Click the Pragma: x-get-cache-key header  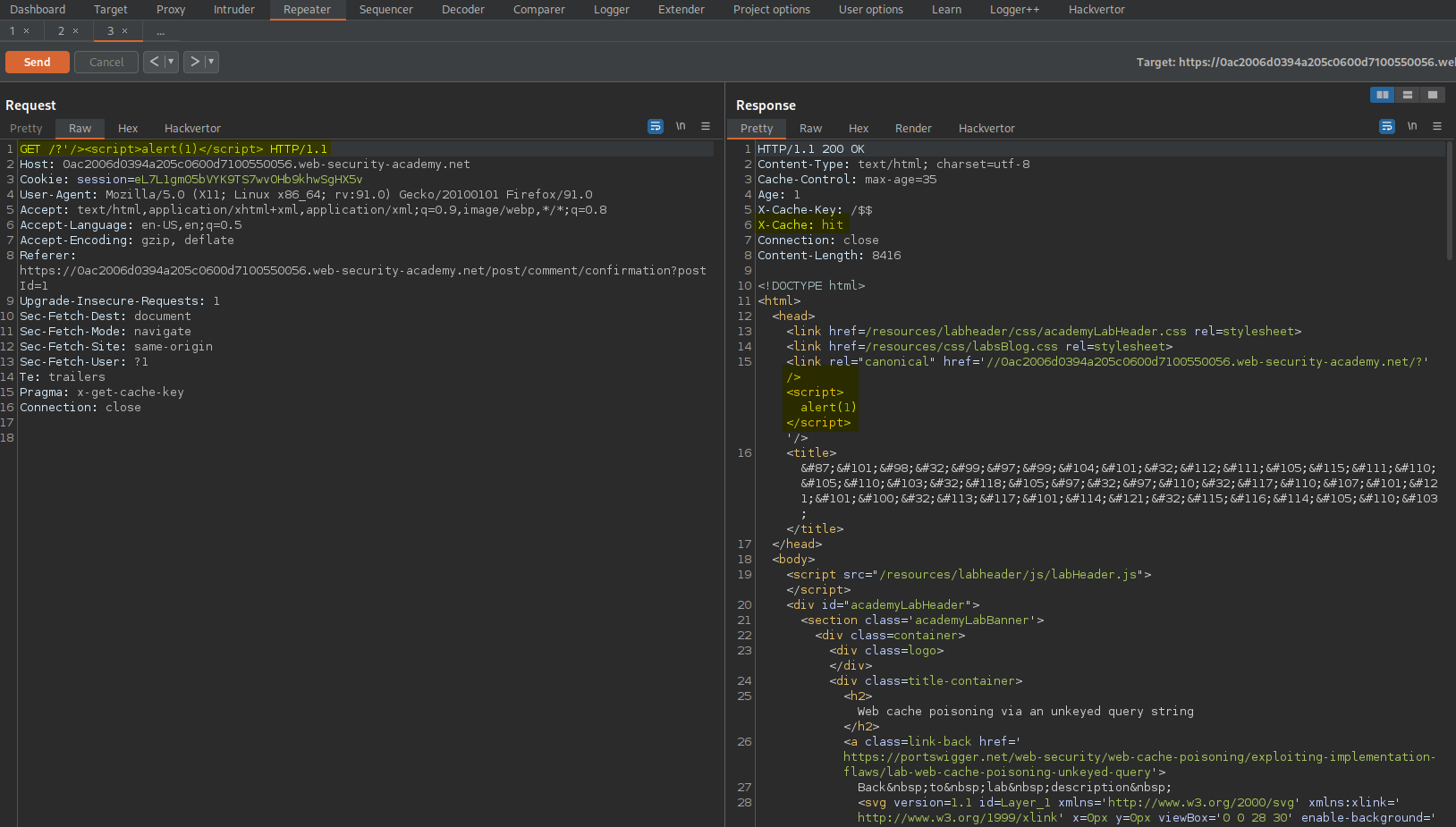click(102, 392)
